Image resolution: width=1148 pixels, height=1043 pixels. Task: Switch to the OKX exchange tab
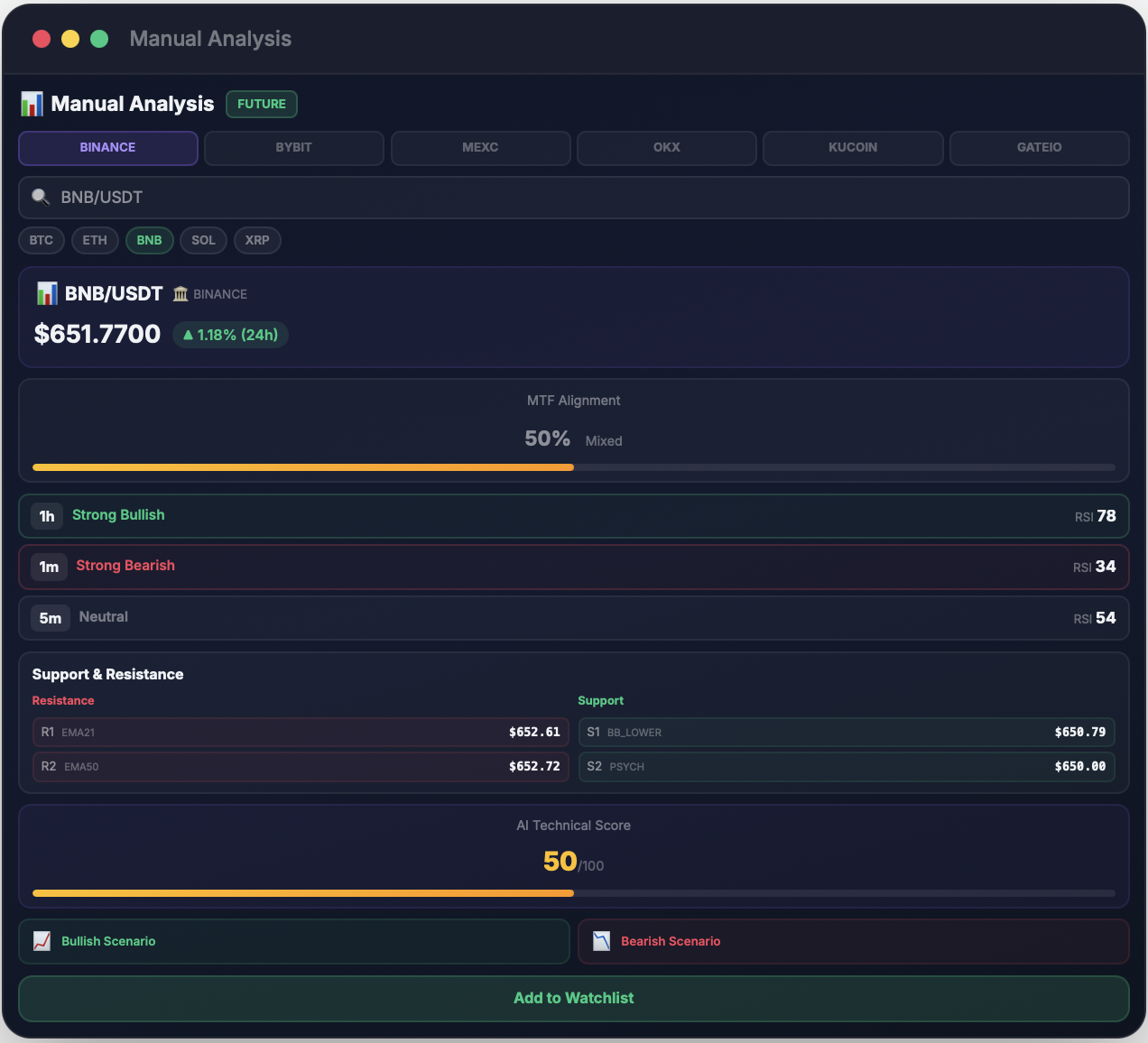tap(666, 148)
